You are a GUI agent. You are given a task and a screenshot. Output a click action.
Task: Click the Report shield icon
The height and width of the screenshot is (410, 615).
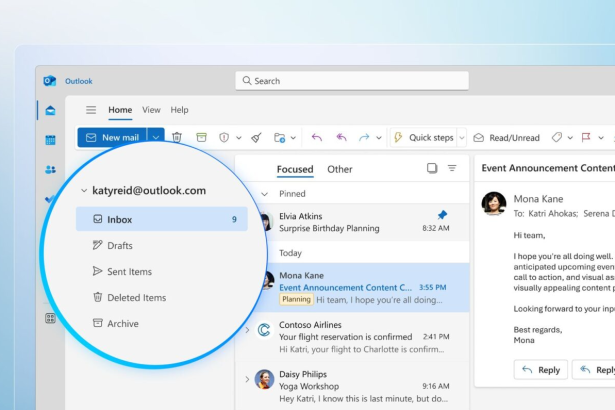coord(224,137)
